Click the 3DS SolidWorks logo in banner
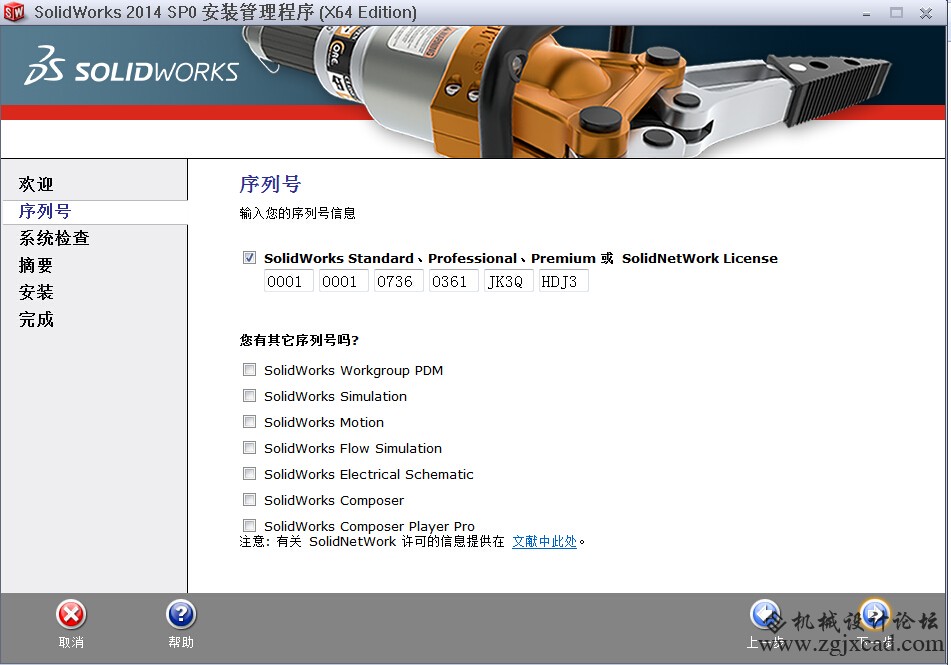Viewport: 951px width, 665px height. [131, 66]
